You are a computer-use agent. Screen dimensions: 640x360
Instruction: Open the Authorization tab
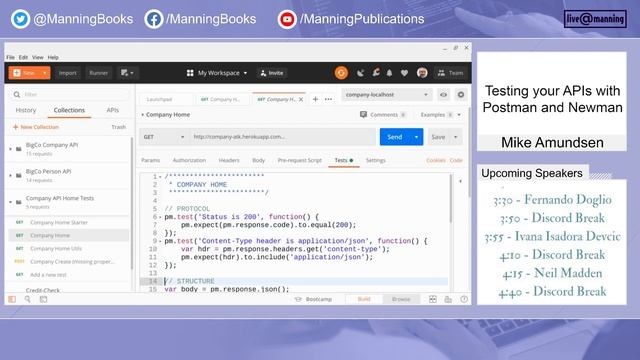(x=189, y=160)
